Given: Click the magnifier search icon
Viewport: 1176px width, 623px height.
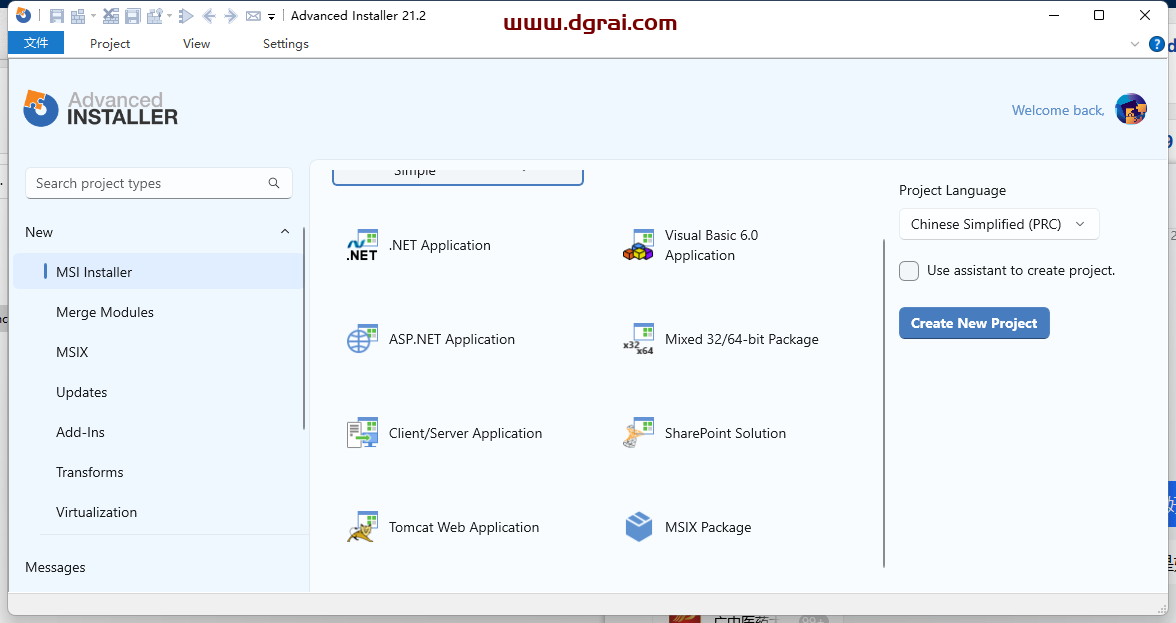Looking at the screenshot, I should point(274,183).
